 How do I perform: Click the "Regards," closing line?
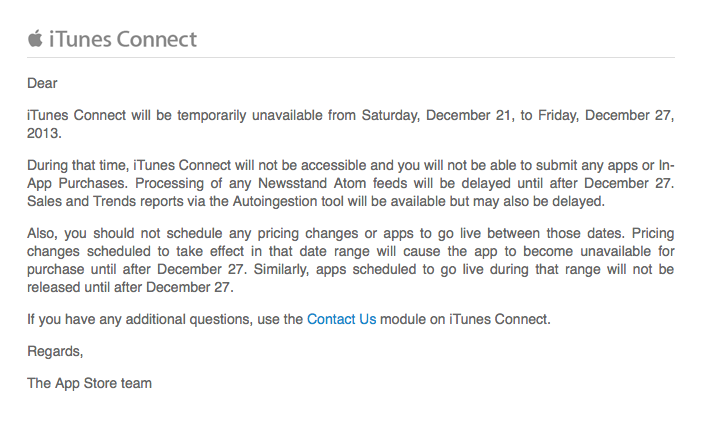click(56, 352)
